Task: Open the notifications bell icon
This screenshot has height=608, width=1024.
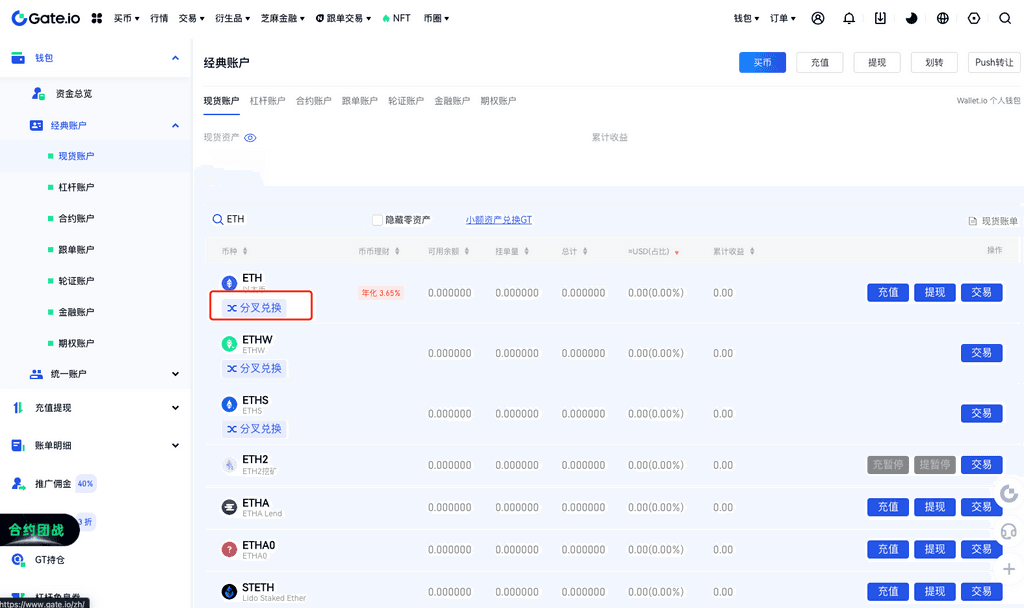Action: (849, 18)
